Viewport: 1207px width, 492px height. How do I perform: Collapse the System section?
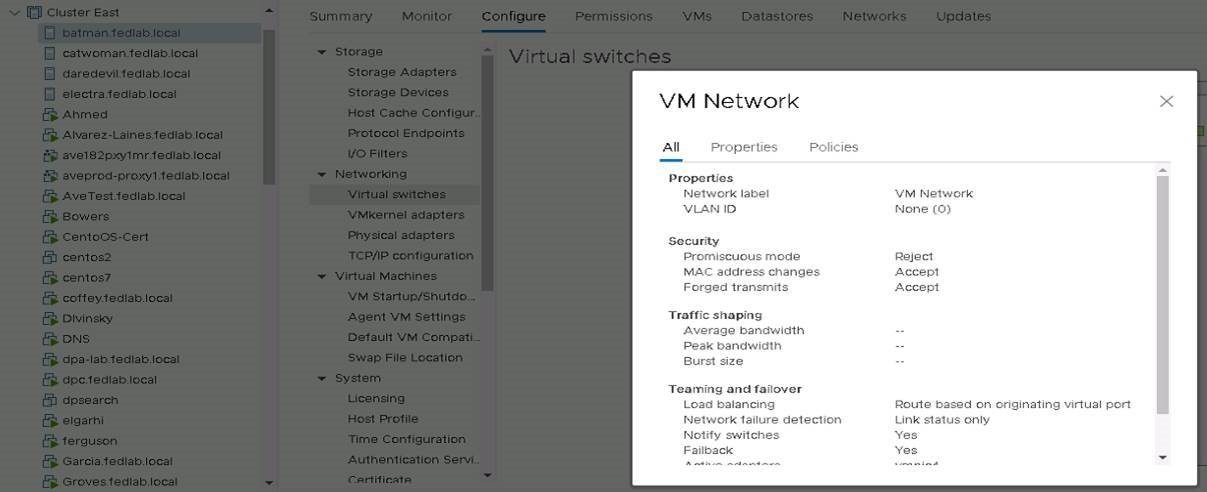pyautogui.click(x=322, y=378)
